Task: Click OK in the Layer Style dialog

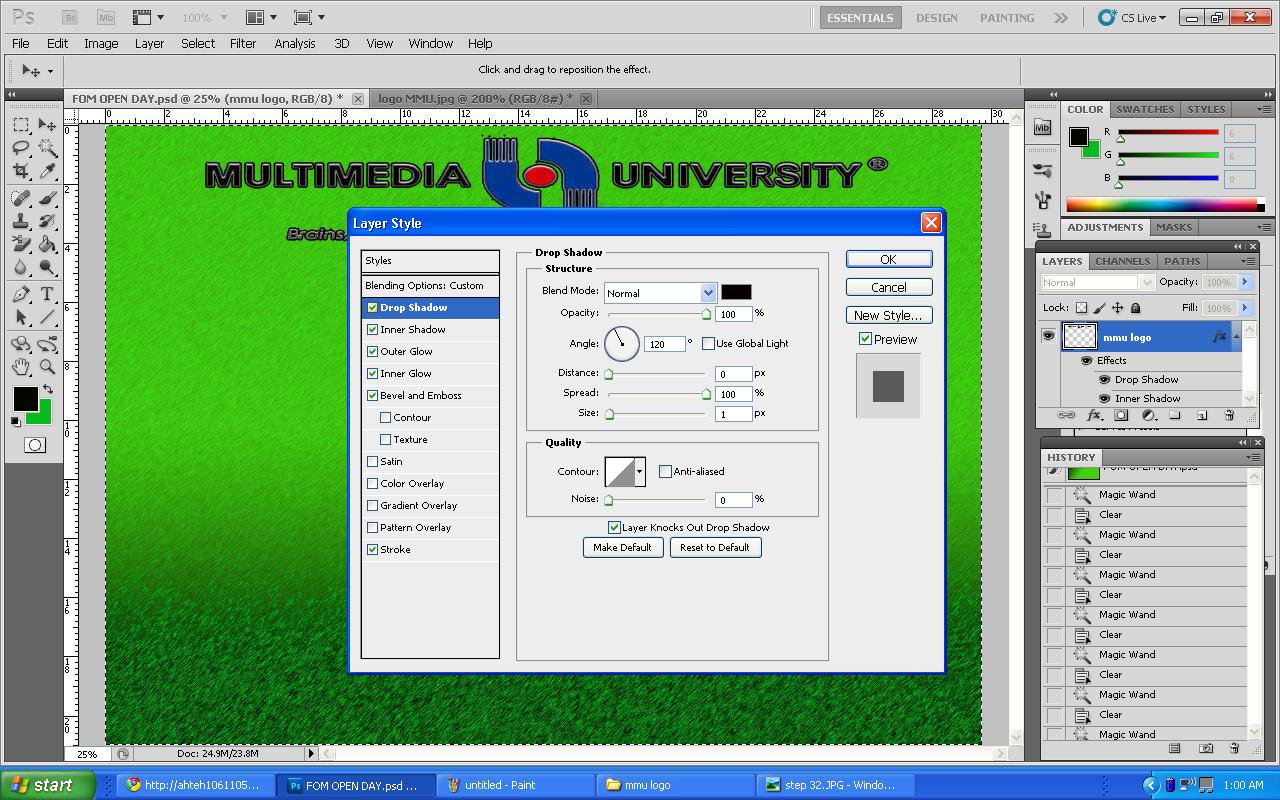Action: pos(888,259)
